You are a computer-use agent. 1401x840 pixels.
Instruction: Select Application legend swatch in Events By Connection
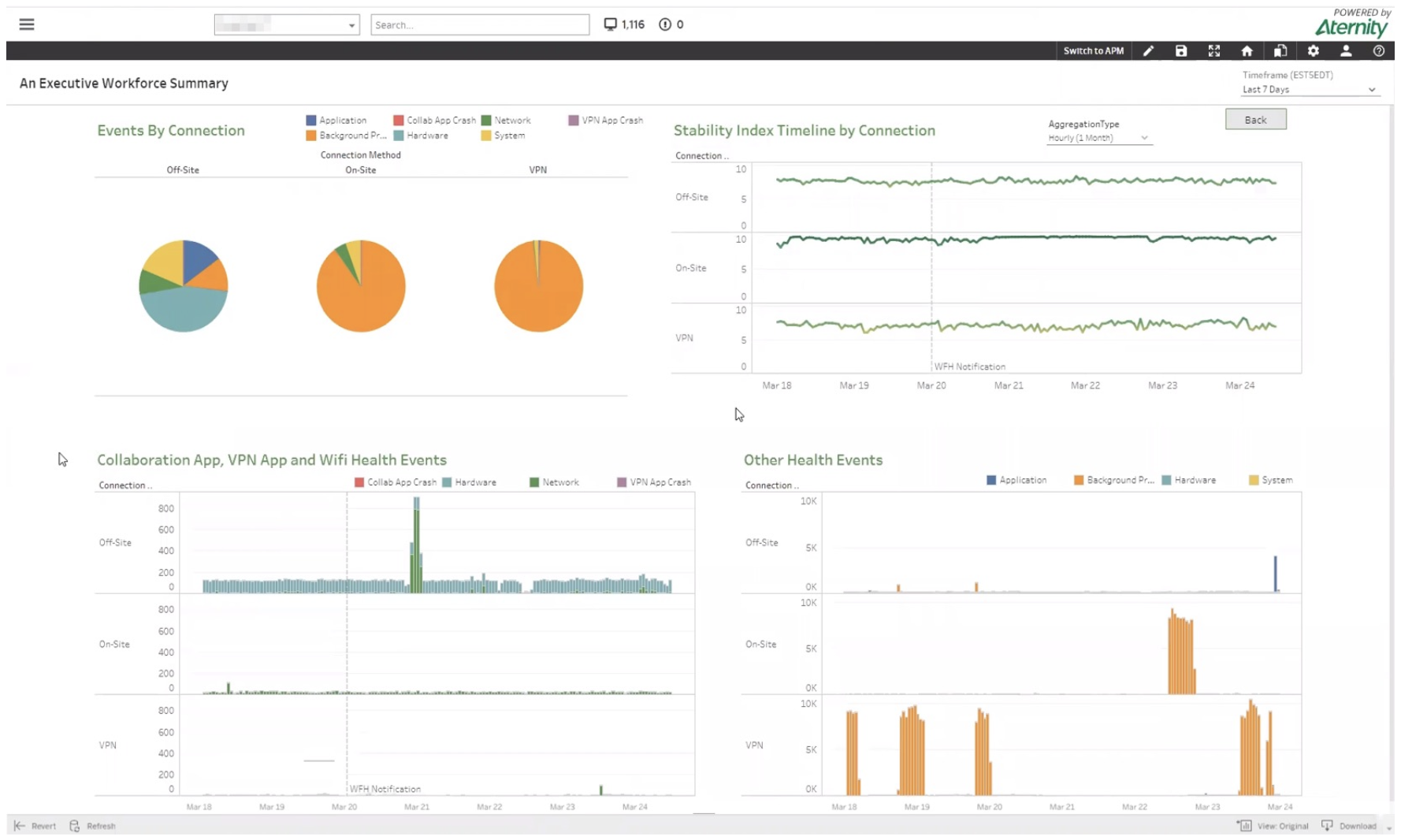(x=310, y=121)
